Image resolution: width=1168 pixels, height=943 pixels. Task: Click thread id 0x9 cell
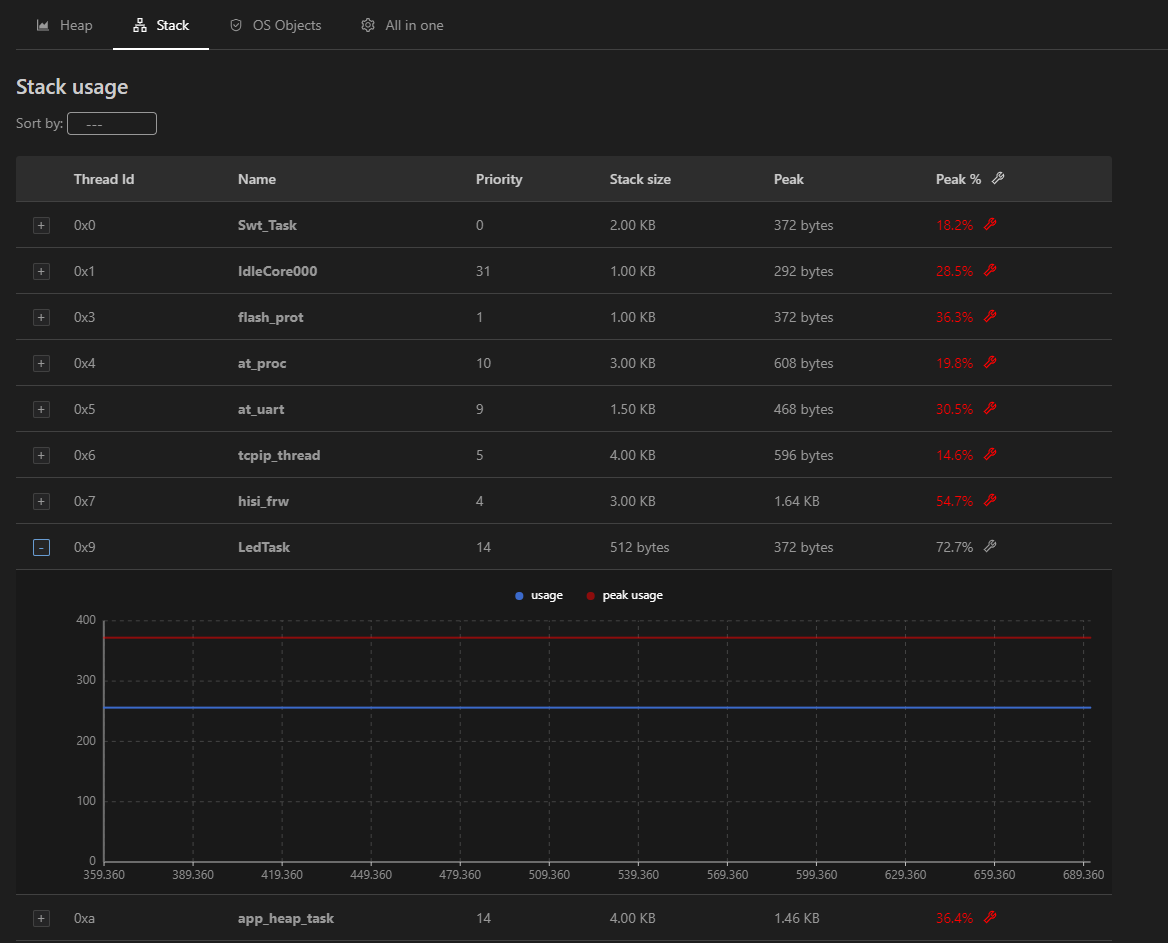84,547
